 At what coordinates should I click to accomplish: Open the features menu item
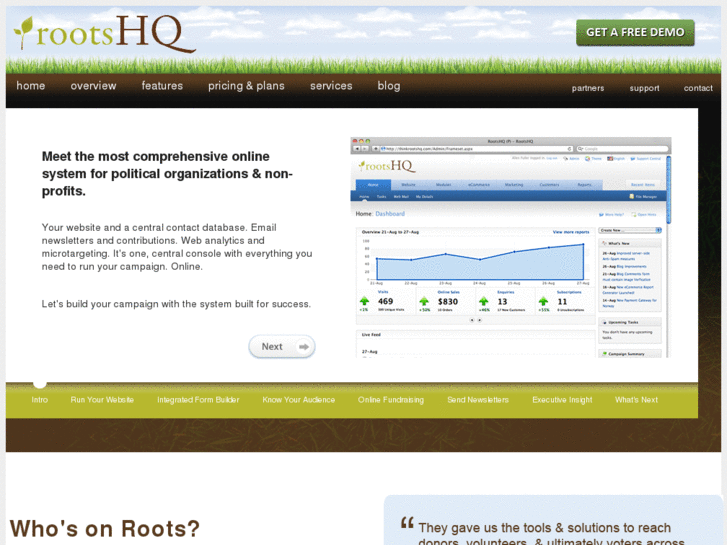(162, 86)
